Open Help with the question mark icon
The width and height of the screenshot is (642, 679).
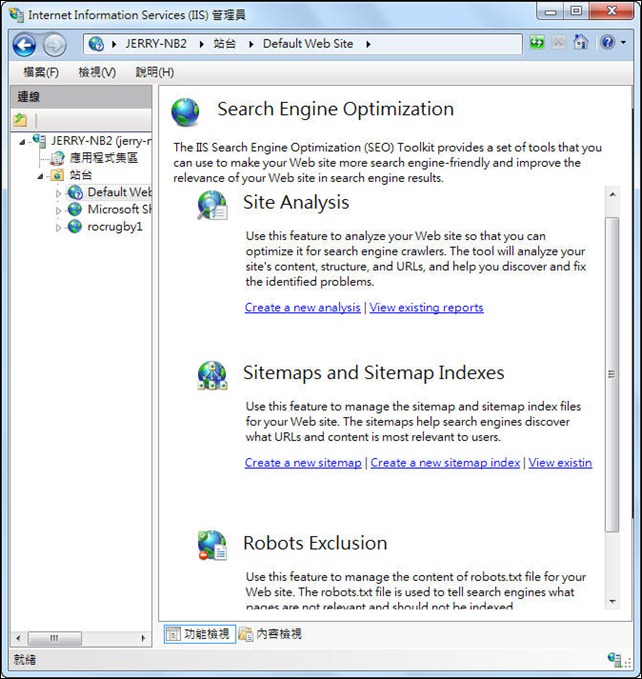pyautogui.click(x=607, y=42)
